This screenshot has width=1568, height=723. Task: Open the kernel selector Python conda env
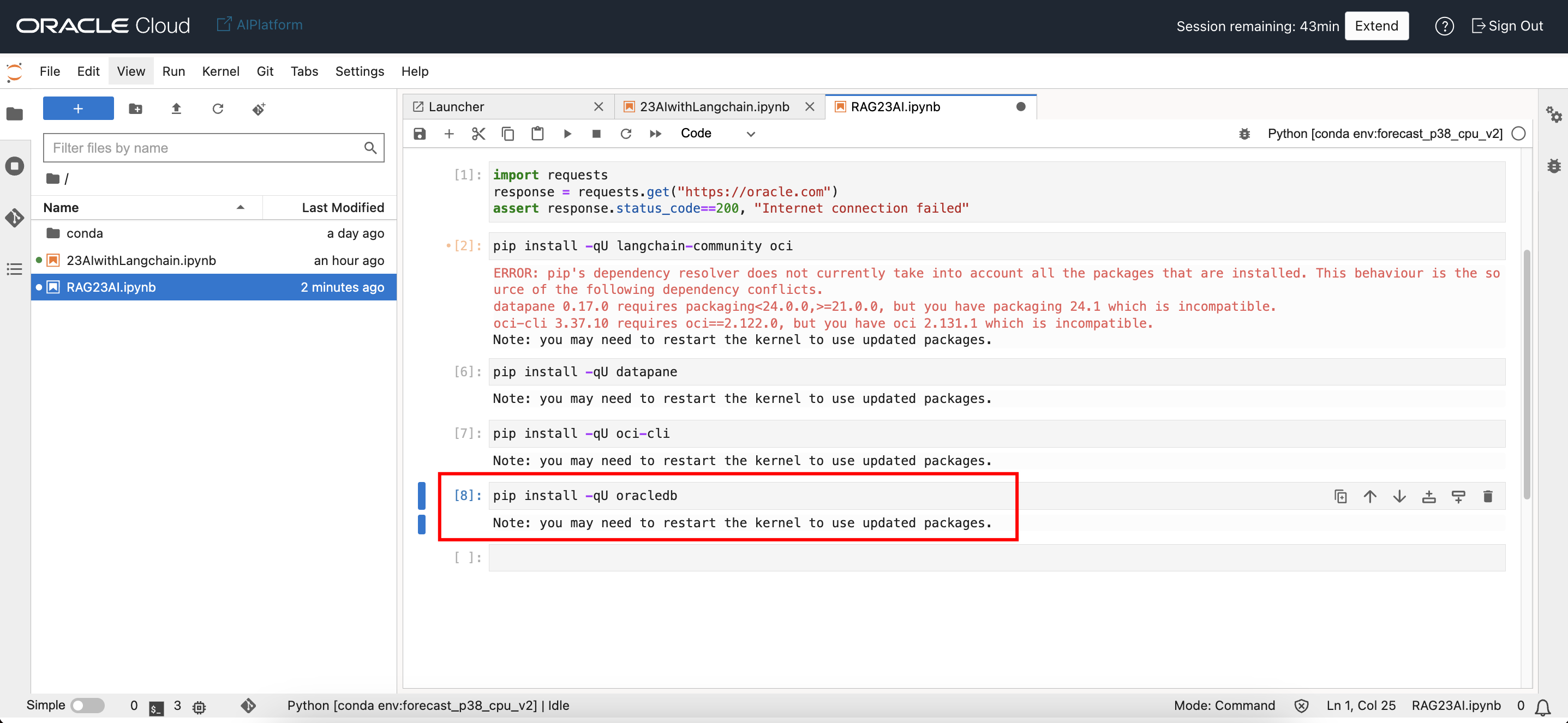tap(1384, 134)
